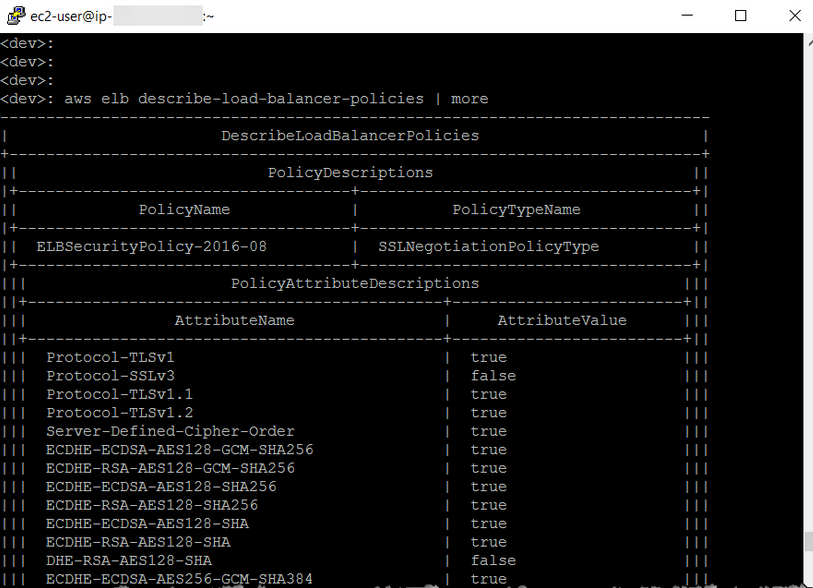The image size is (813, 588).
Task: Maximize the terminal window
Action: [x=740, y=16]
